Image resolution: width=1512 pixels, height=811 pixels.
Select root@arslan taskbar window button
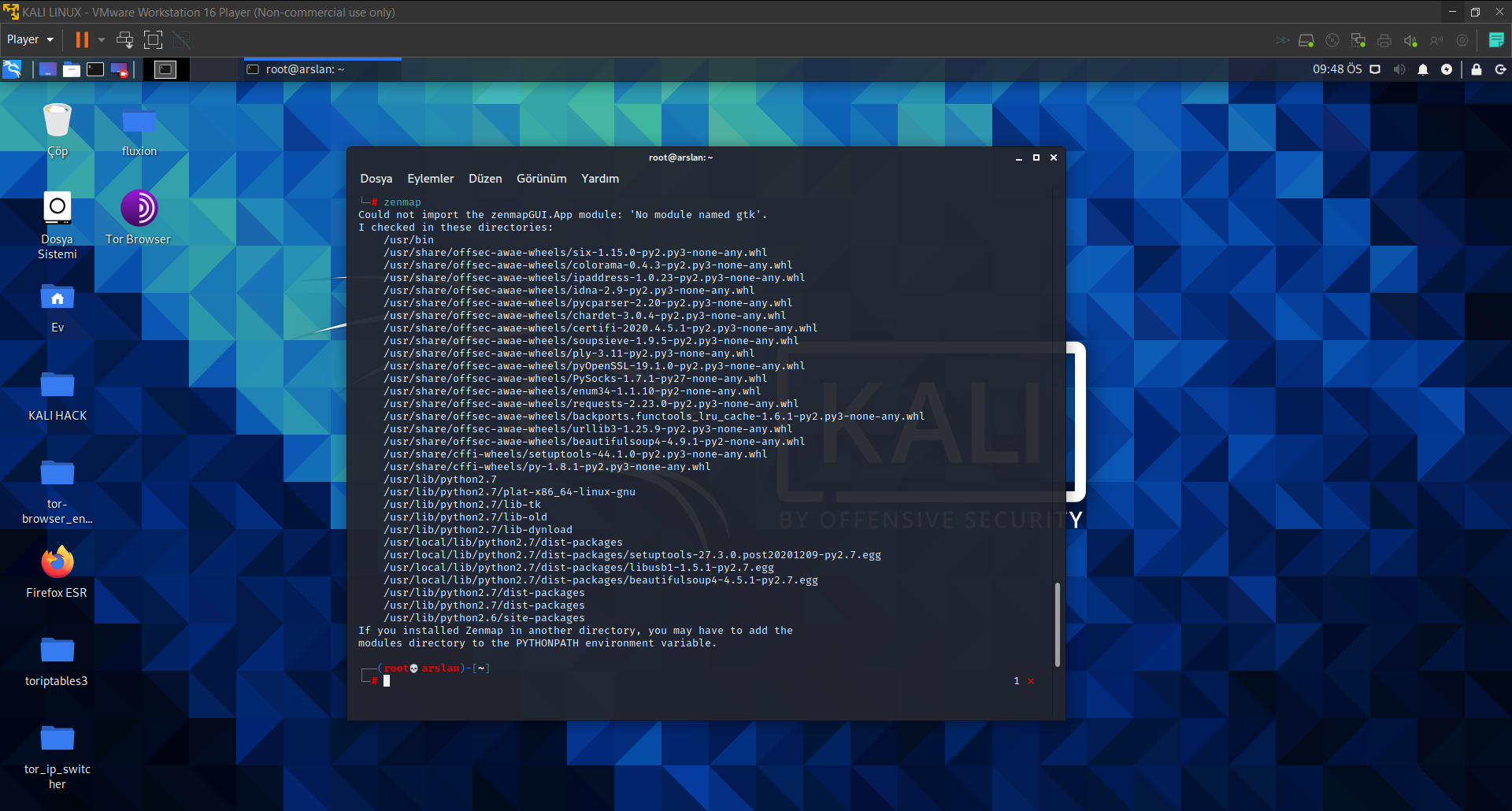pos(323,69)
